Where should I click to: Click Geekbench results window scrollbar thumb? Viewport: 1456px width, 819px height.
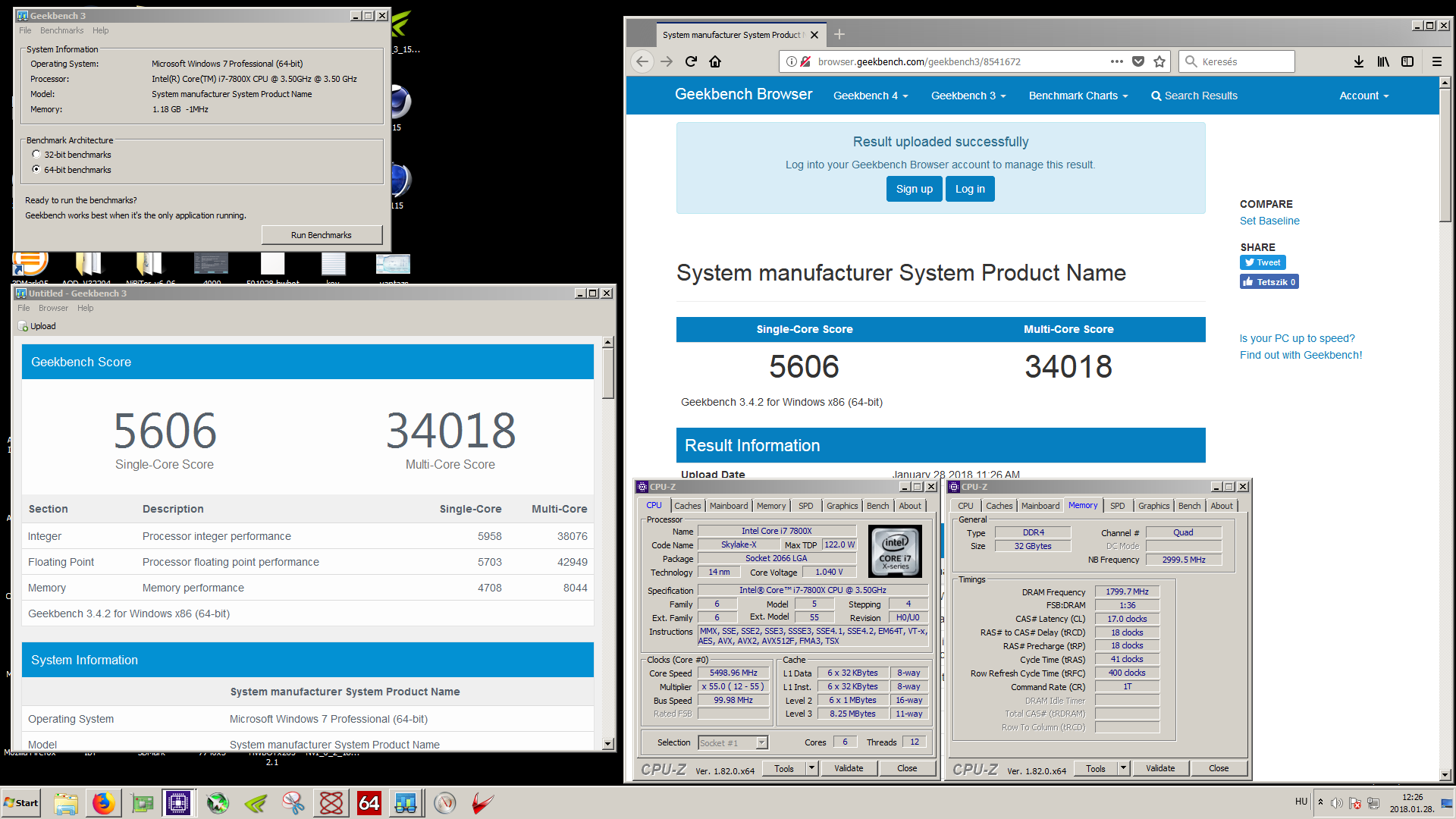pyautogui.click(x=607, y=373)
